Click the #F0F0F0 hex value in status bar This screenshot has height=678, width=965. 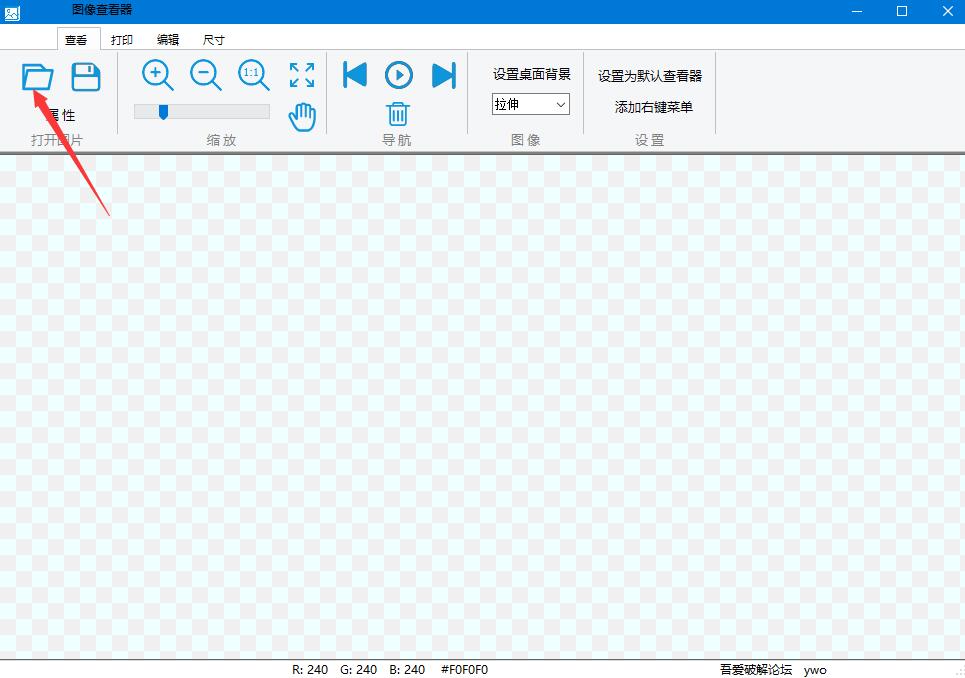click(465, 669)
